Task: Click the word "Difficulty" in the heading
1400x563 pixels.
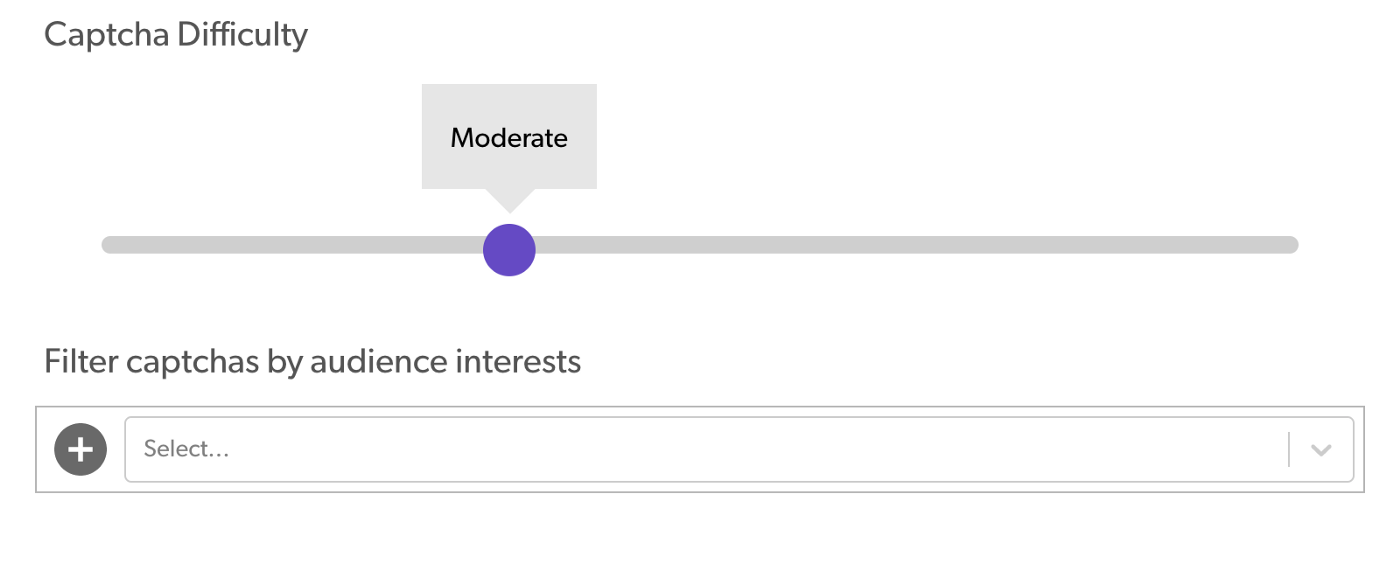Action: point(242,35)
